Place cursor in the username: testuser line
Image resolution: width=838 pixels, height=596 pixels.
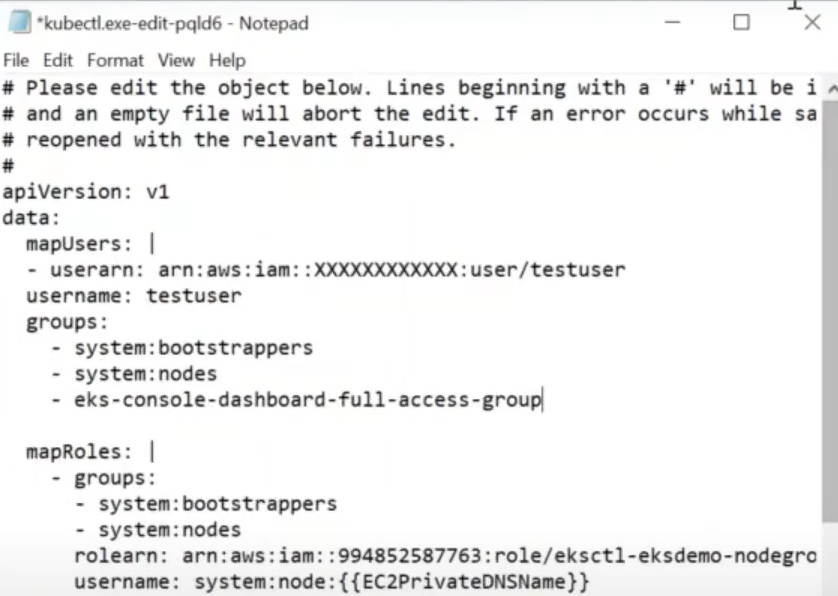tap(134, 296)
